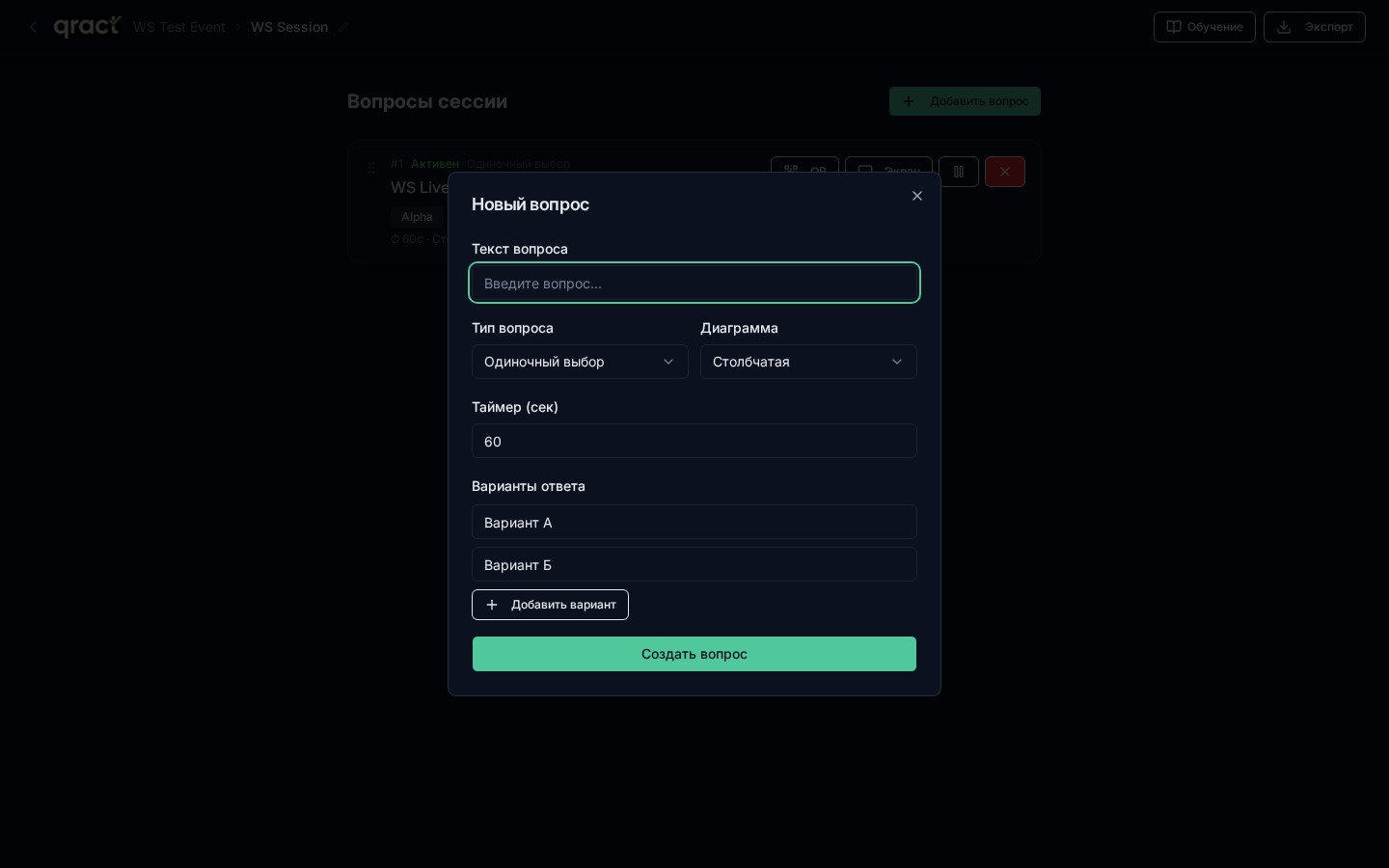This screenshot has width=1389, height=868.
Task: Grab the drag handle of question #1
Action: pyautogui.click(x=371, y=169)
